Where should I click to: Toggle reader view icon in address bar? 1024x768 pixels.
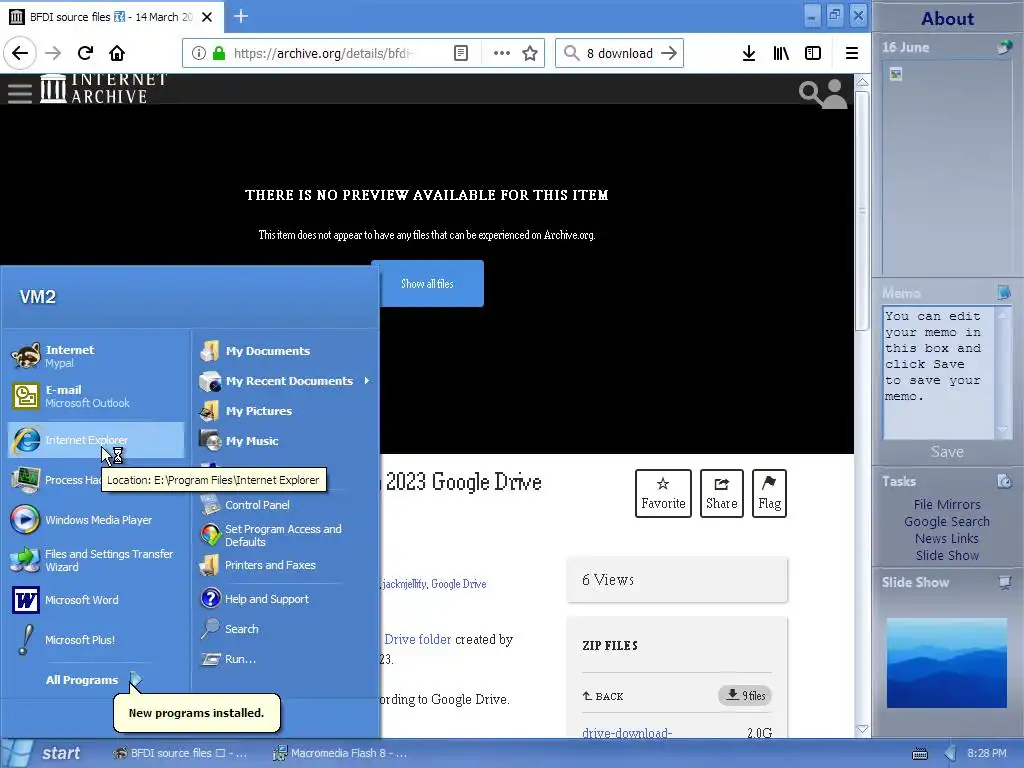[x=461, y=53]
